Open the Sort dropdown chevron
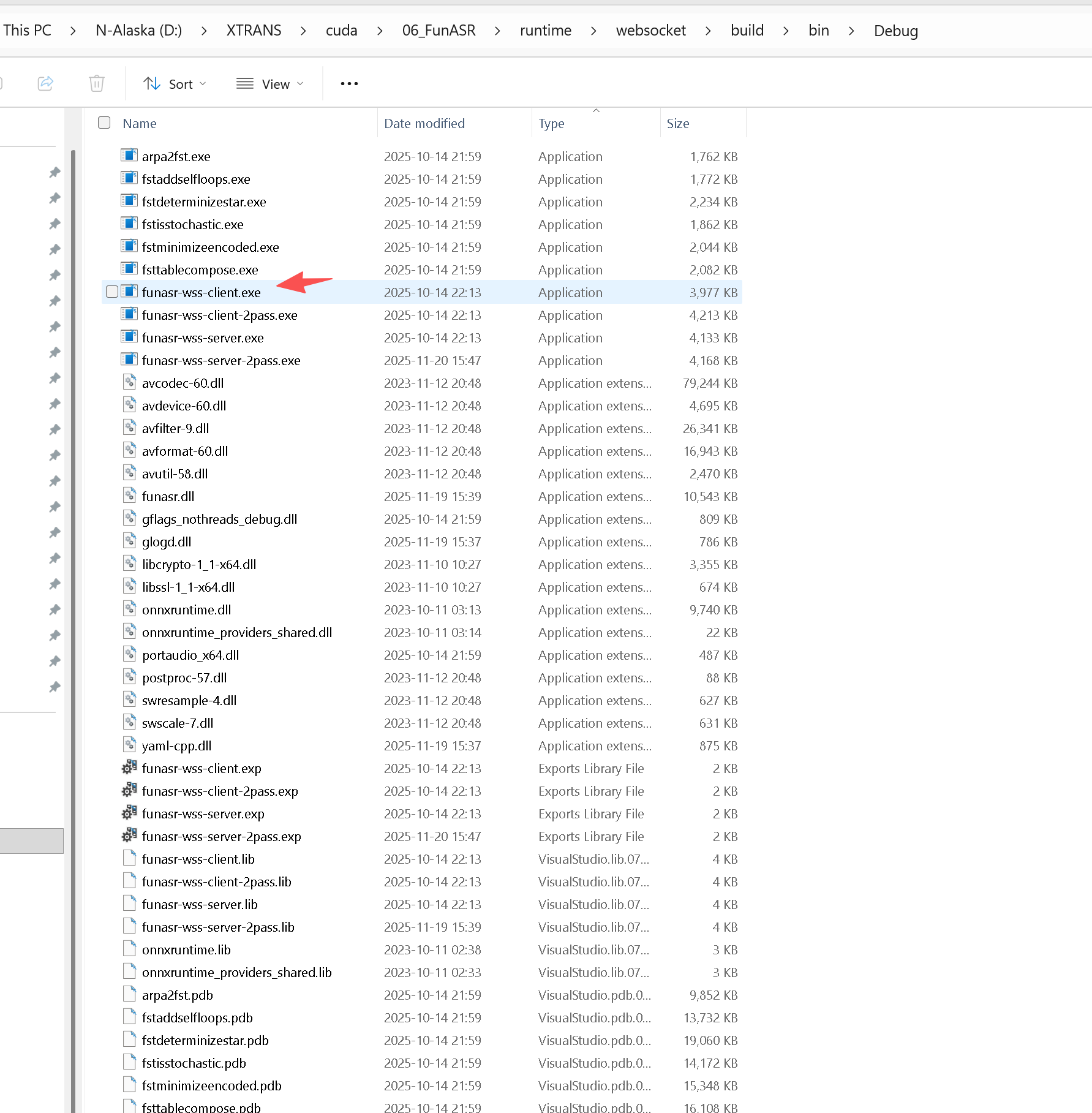 [202, 83]
